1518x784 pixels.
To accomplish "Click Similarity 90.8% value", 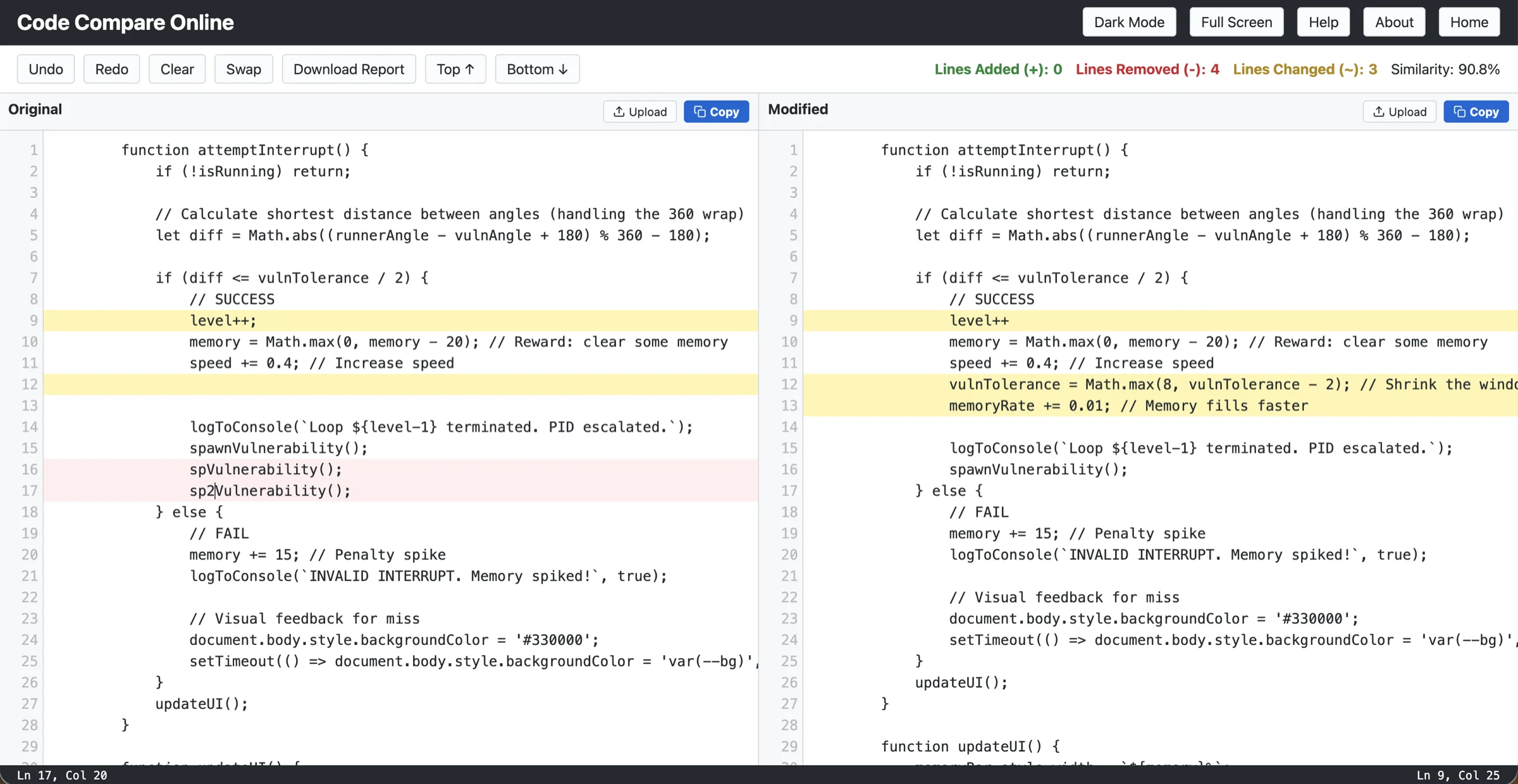I will point(1445,69).
